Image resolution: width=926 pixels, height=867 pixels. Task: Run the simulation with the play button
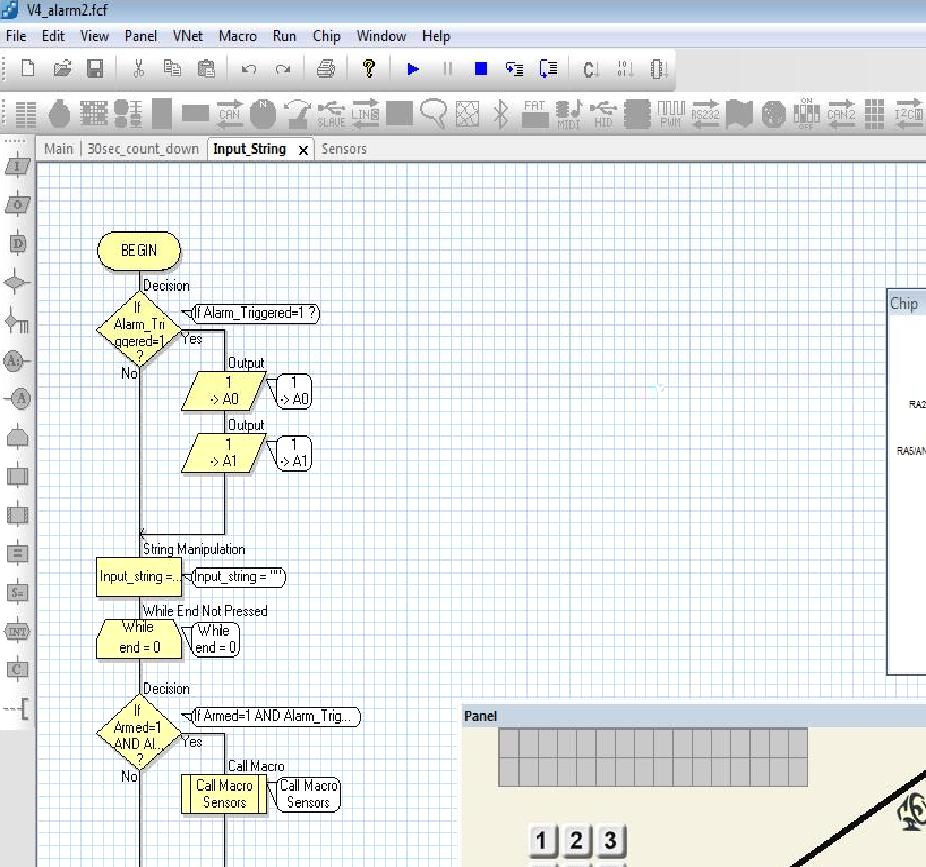[413, 69]
